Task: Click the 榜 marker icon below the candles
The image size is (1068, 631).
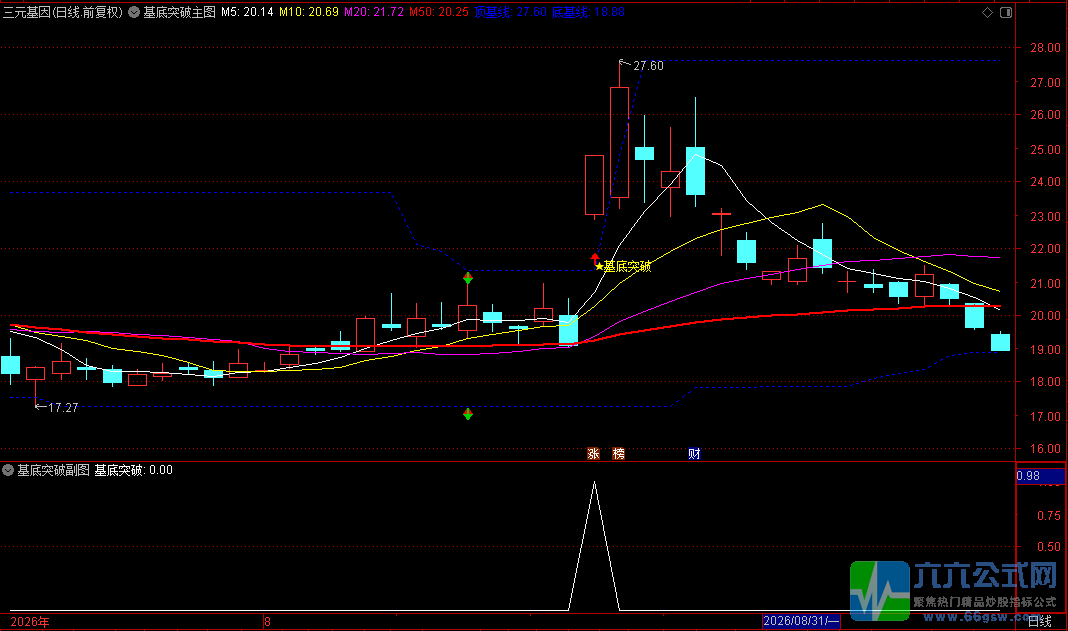Action: click(x=618, y=454)
